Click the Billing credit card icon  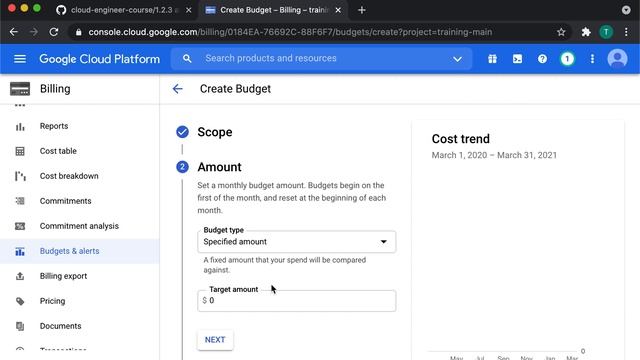coord(20,89)
